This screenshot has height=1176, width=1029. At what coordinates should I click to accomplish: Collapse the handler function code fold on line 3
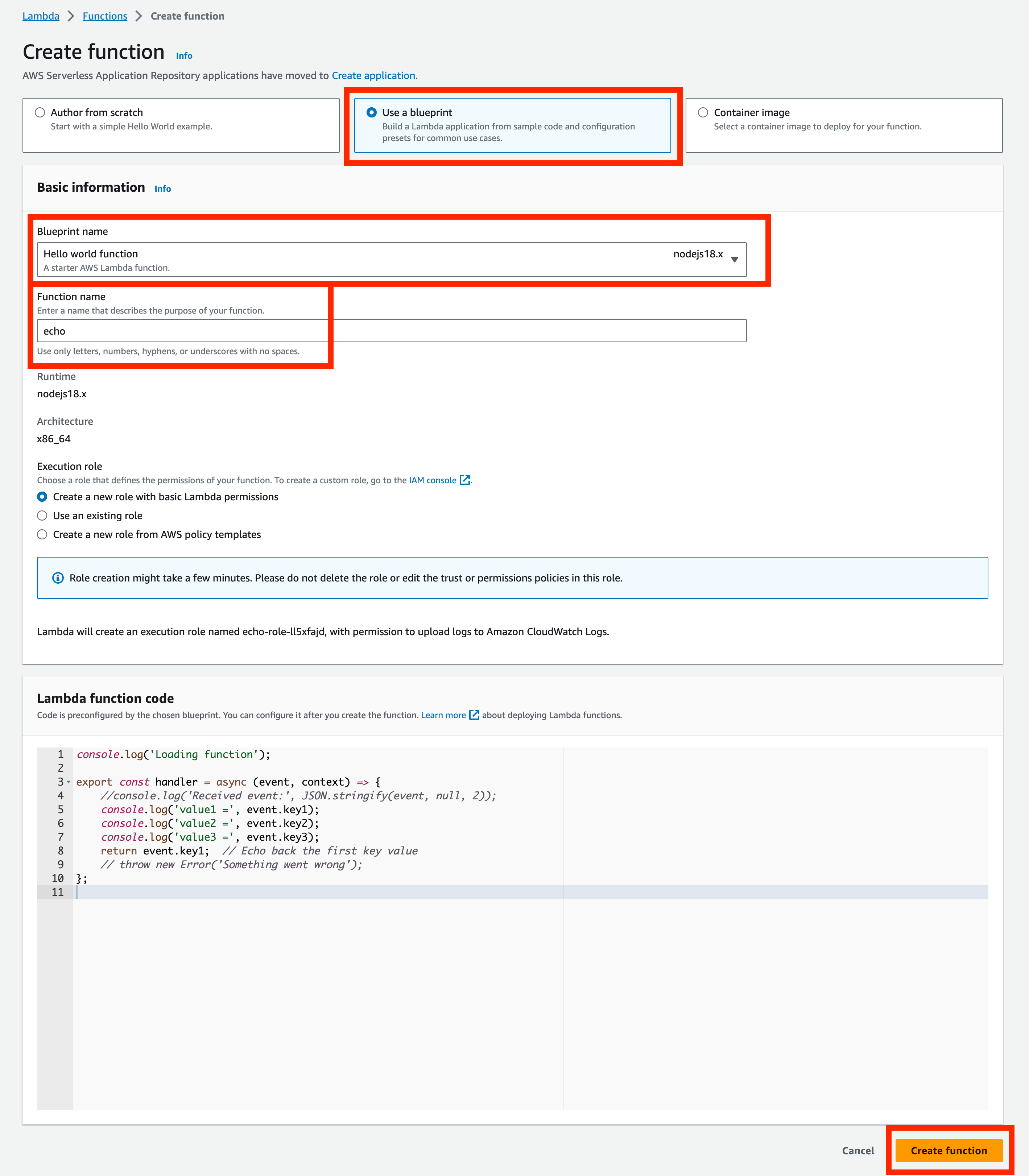pos(68,782)
